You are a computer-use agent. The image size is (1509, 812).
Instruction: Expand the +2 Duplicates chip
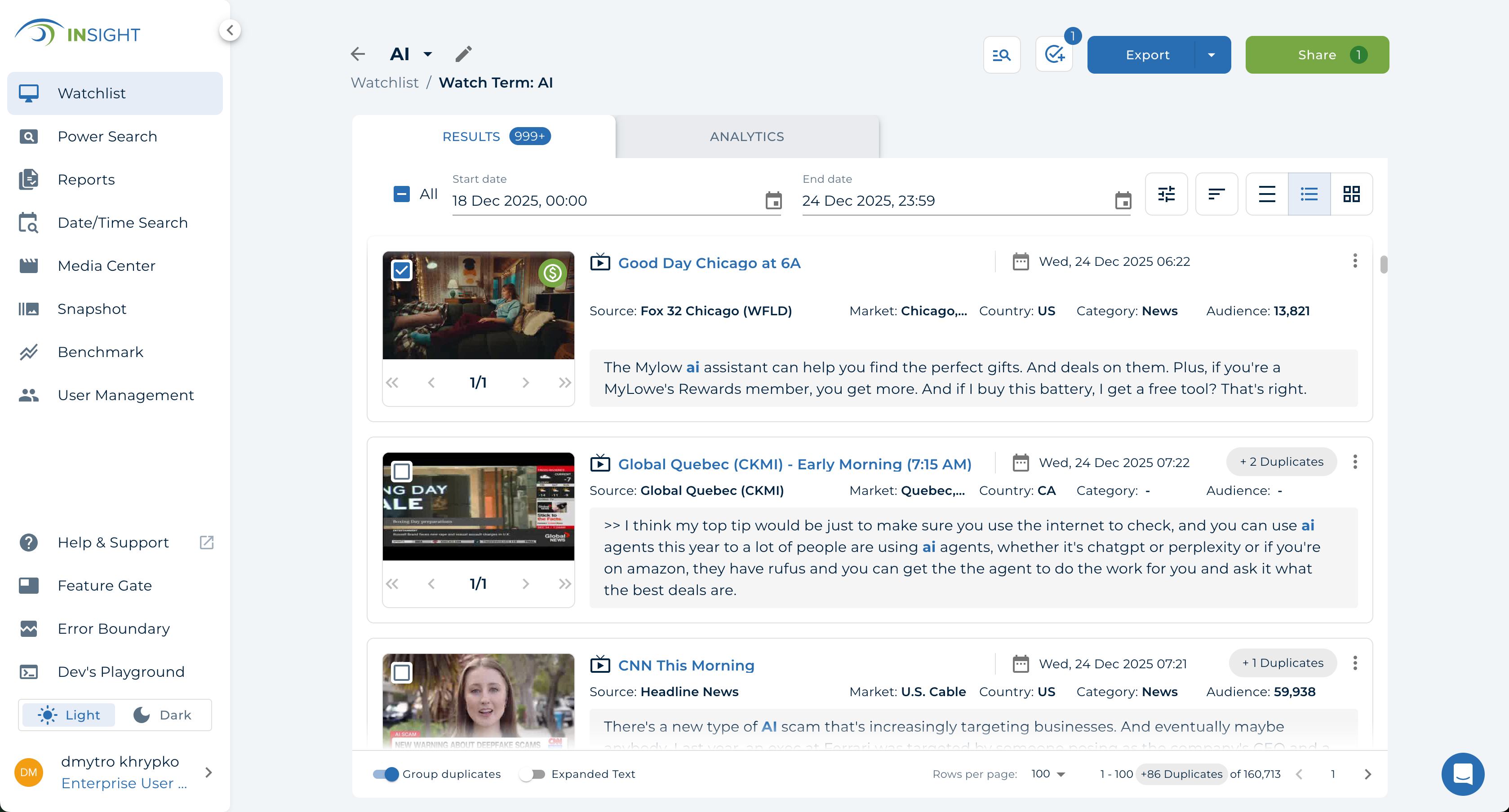coord(1281,462)
